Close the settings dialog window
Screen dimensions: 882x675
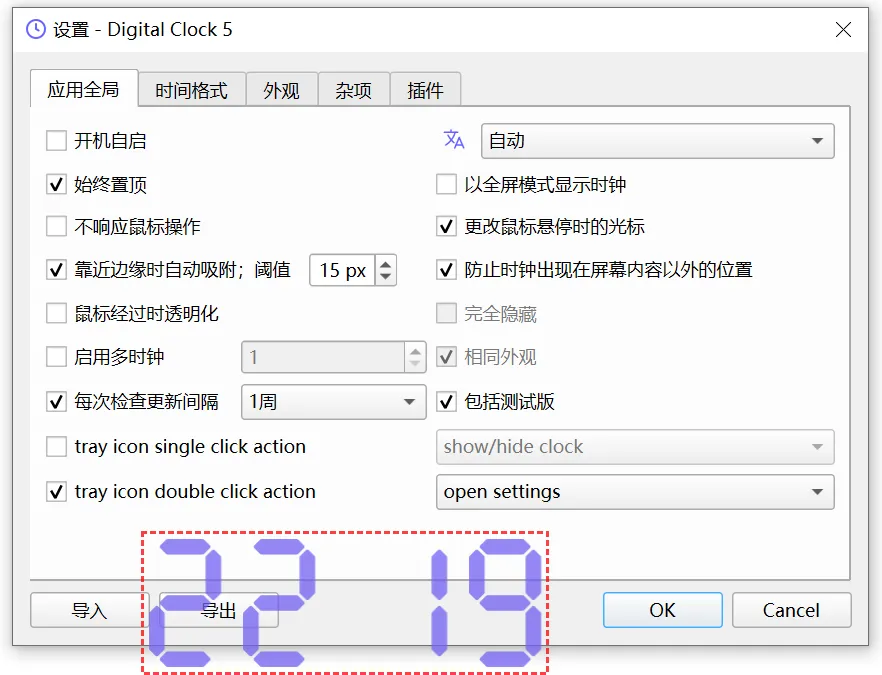(843, 29)
